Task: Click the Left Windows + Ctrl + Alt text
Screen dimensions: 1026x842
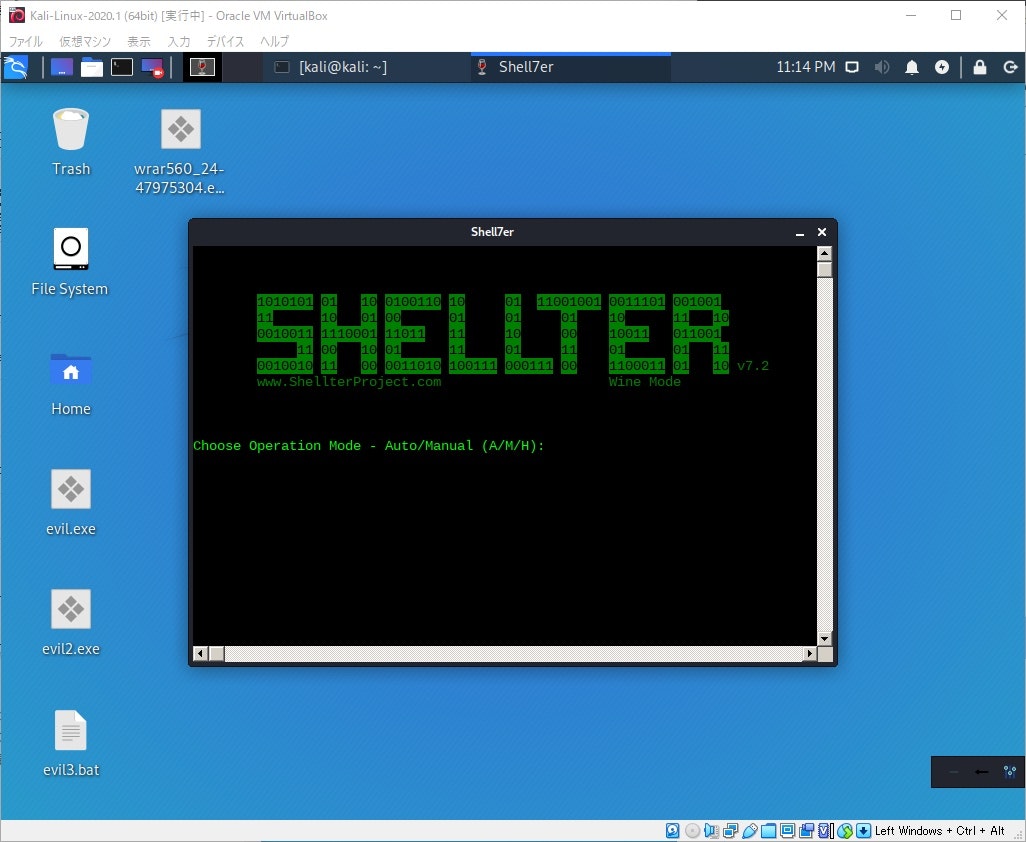Action: pos(940,831)
